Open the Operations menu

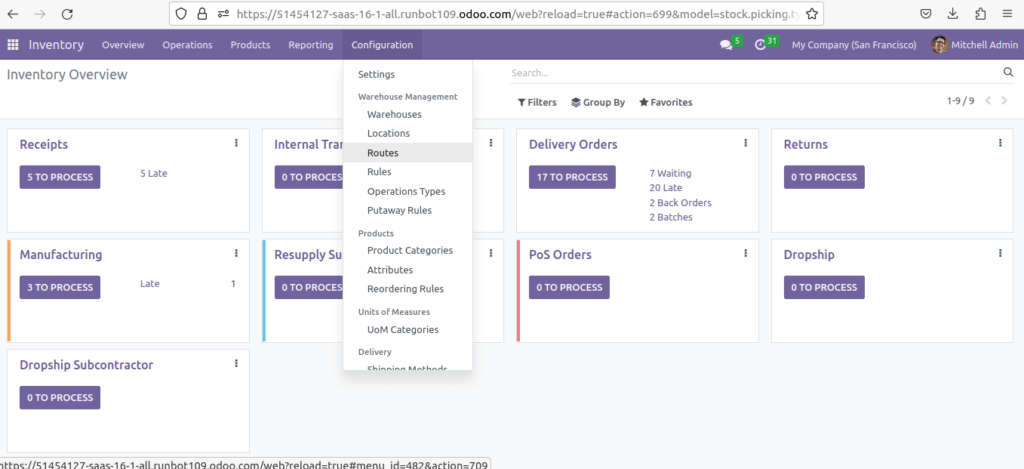tap(187, 45)
